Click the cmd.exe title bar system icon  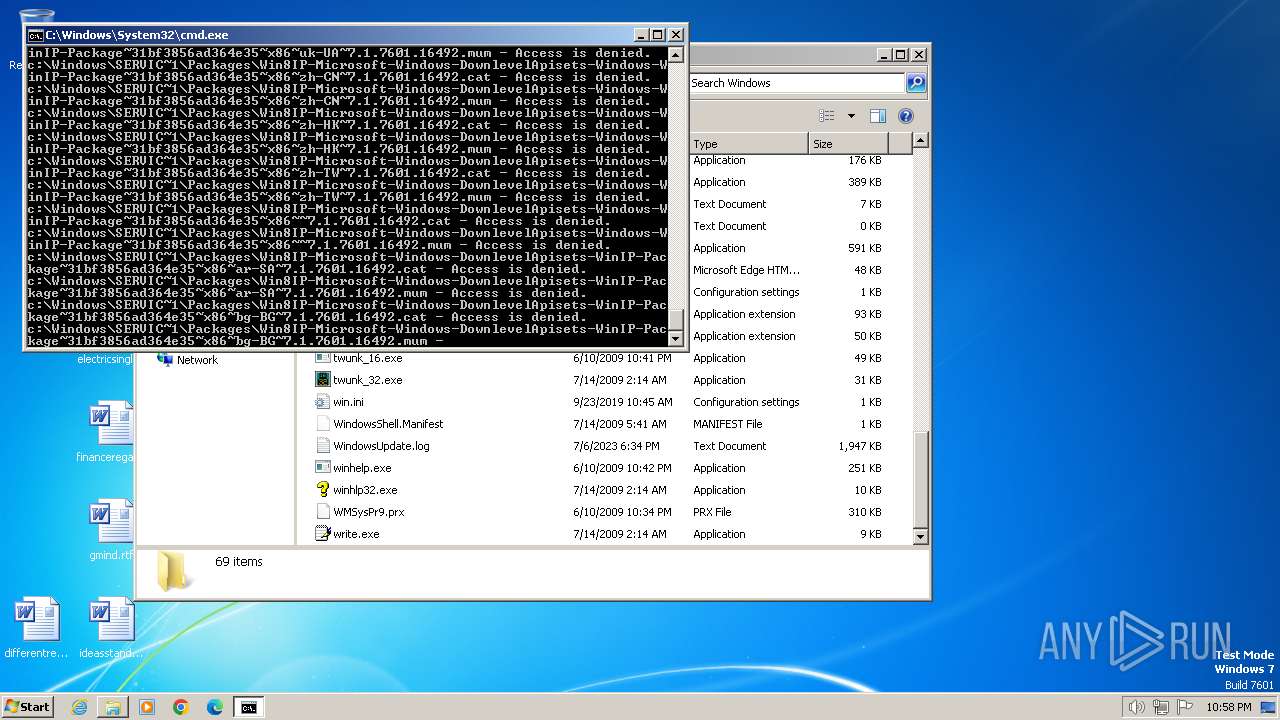click(x=35, y=35)
